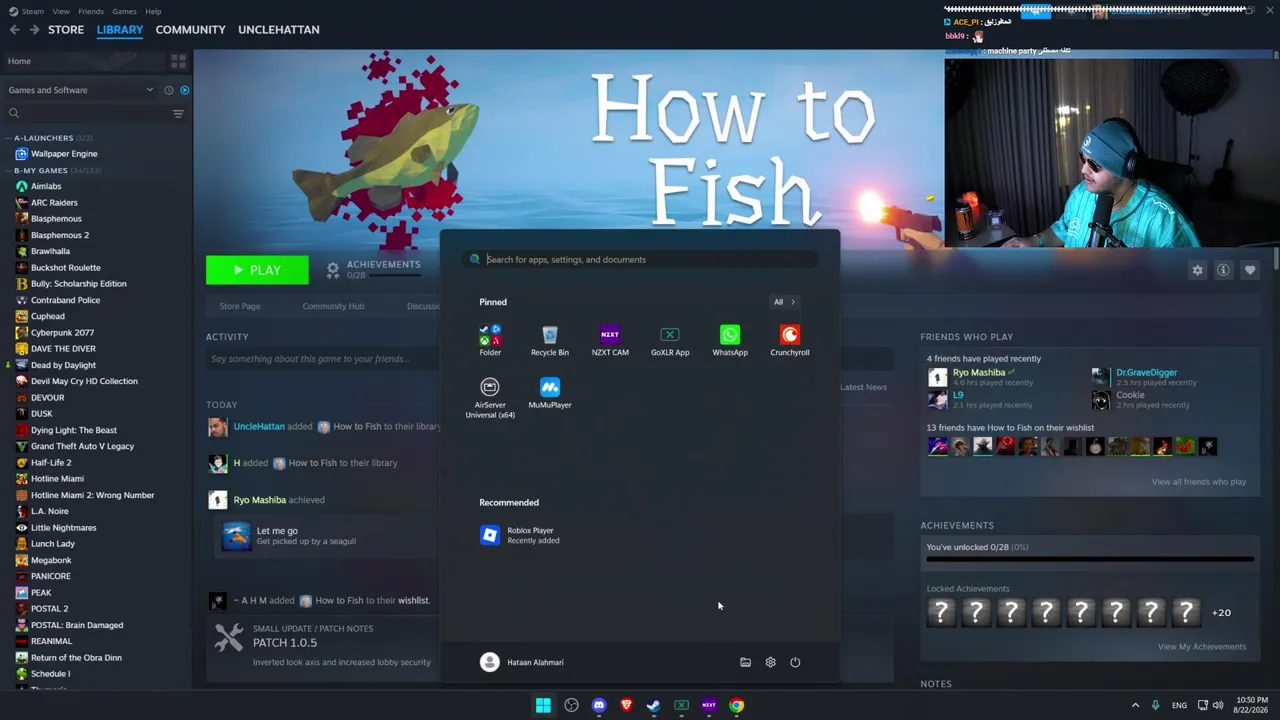Image resolution: width=1280 pixels, height=720 pixels.
Task: Switch library to grid collections view
Action: tap(179, 61)
